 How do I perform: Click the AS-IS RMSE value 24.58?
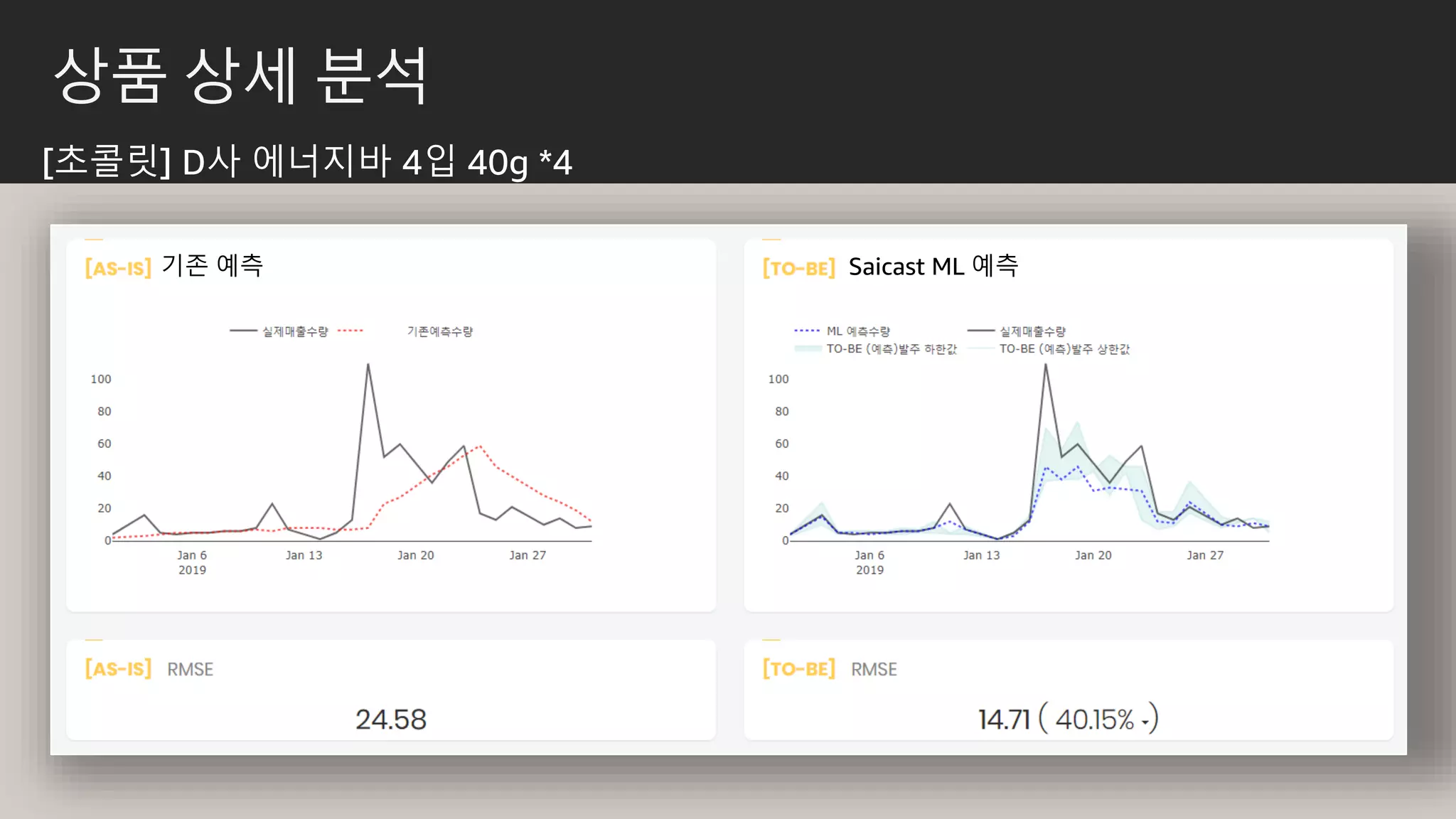pyautogui.click(x=391, y=719)
